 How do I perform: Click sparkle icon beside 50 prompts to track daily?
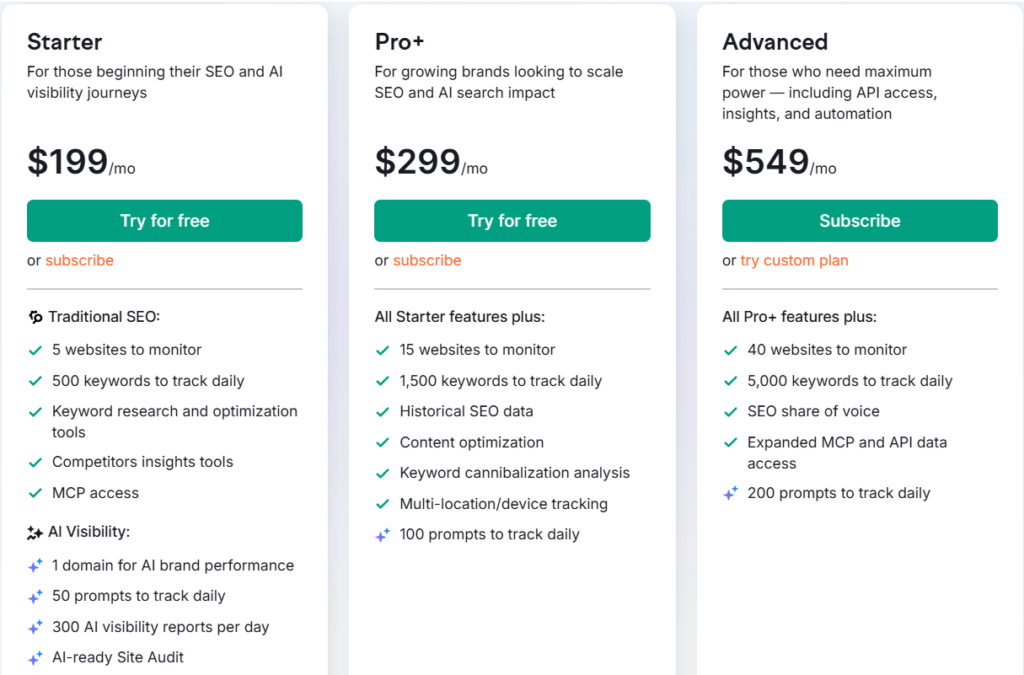pyautogui.click(x=35, y=596)
